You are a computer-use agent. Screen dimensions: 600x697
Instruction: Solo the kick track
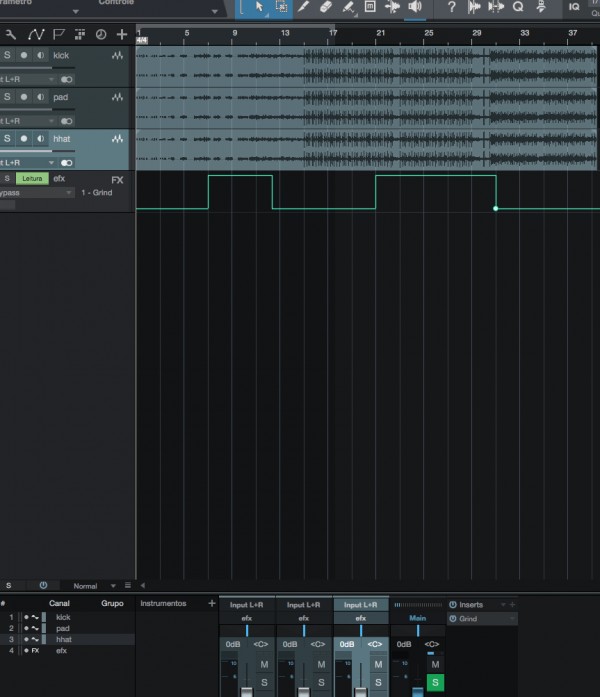(7, 55)
